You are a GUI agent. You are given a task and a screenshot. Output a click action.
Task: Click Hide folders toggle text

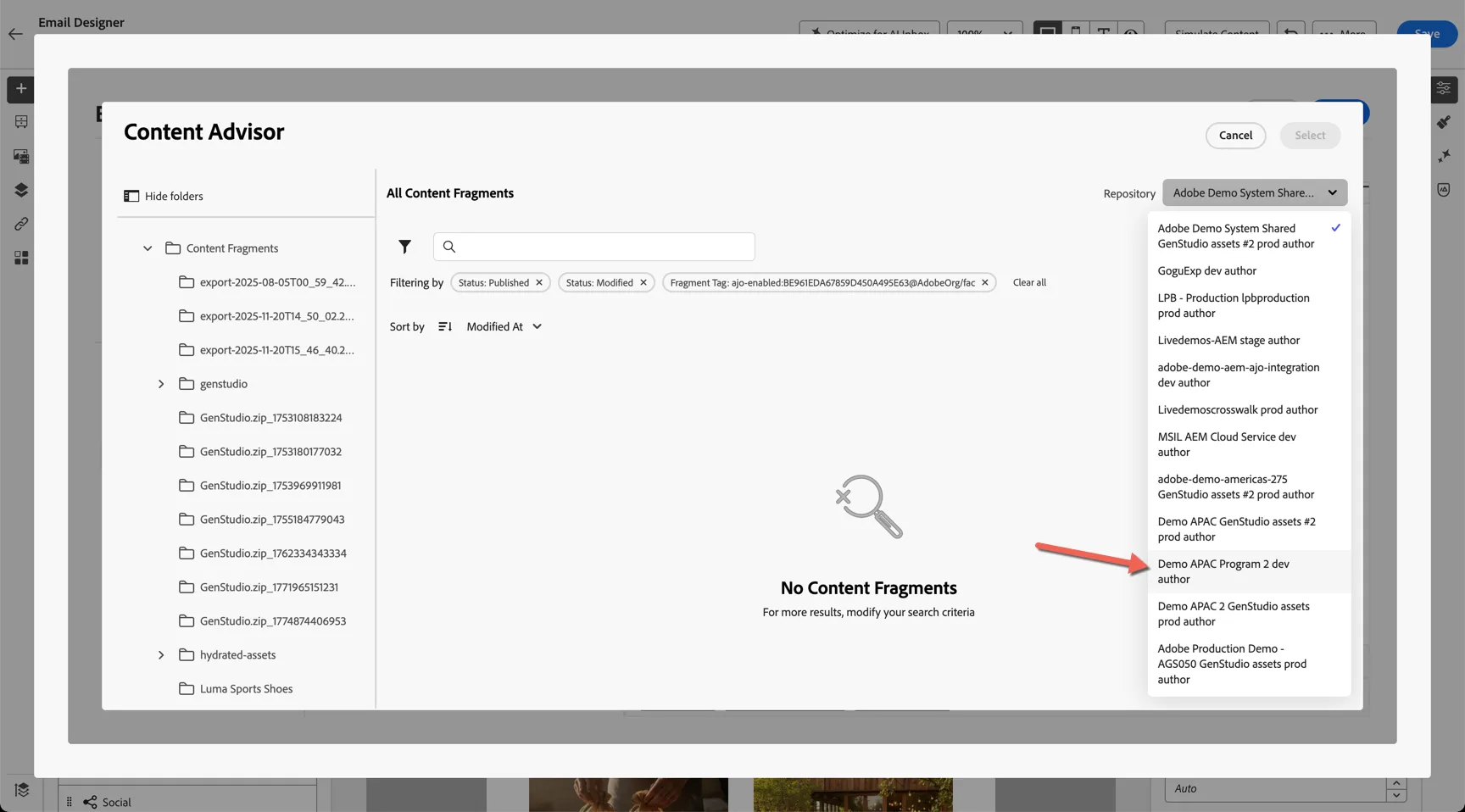click(x=174, y=196)
